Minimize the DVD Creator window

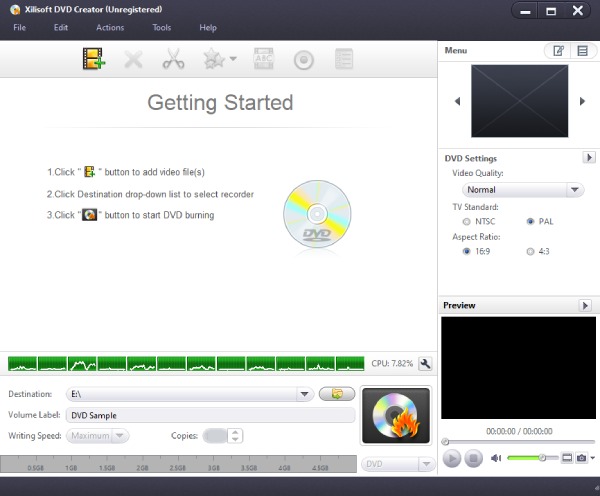tap(525, 11)
